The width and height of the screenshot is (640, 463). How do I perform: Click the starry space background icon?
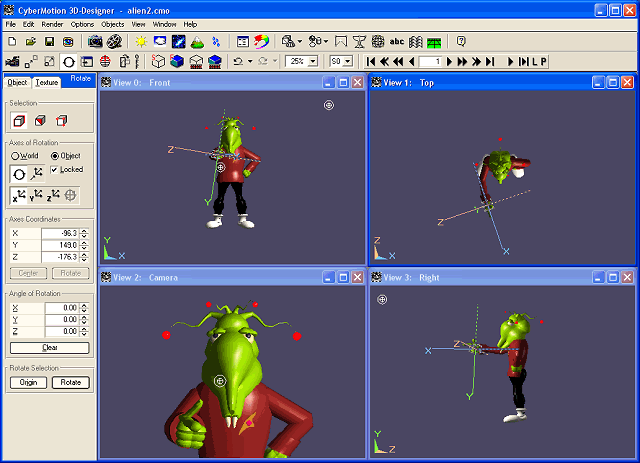coord(178,41)
